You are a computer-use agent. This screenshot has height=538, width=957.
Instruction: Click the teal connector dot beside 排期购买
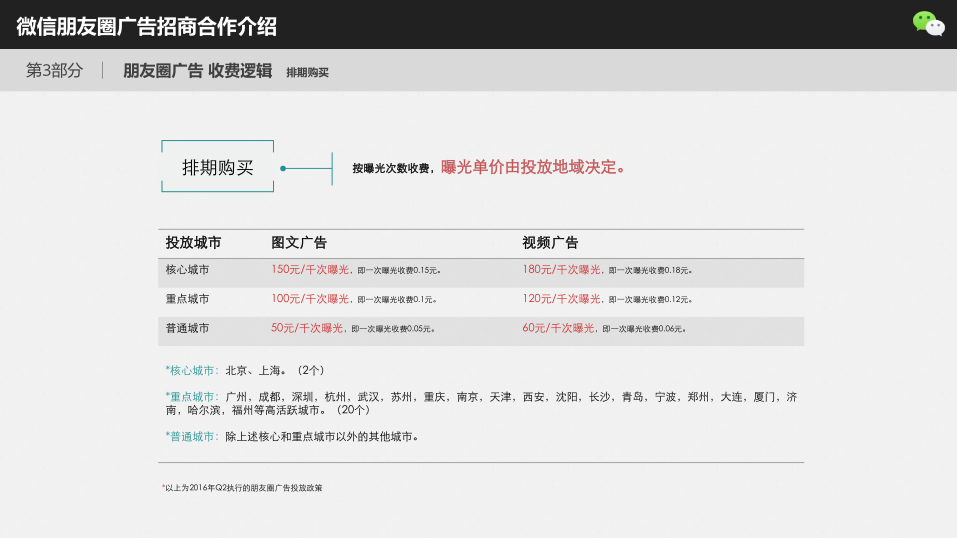click(283, 168)
